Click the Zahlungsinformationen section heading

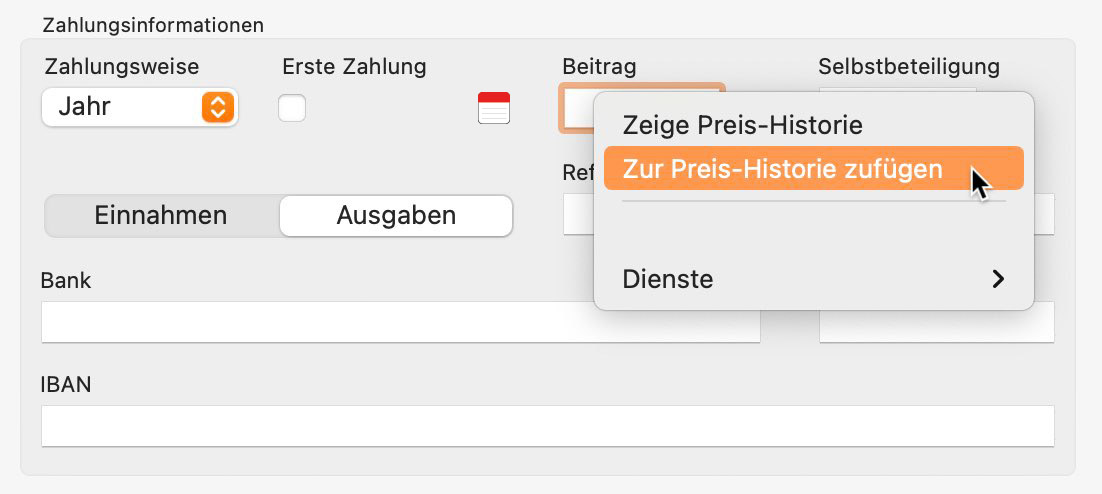pos(153,25)
